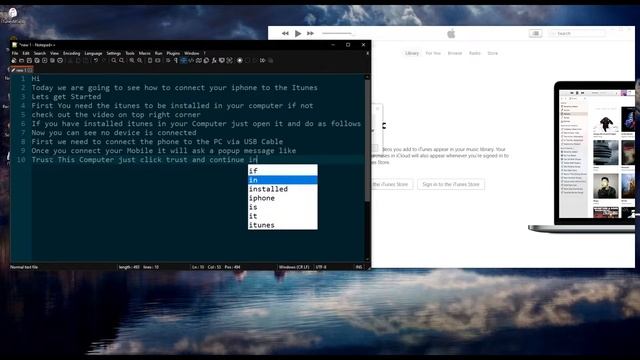Click the Open file toolbar icon
The width and height of the screenshot is (640, 360).
21,60
